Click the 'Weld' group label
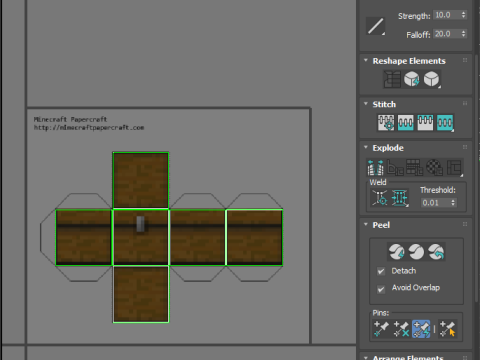Image resolution: width=480 pixels, height=360 pixels. click(x=378, y=182)
